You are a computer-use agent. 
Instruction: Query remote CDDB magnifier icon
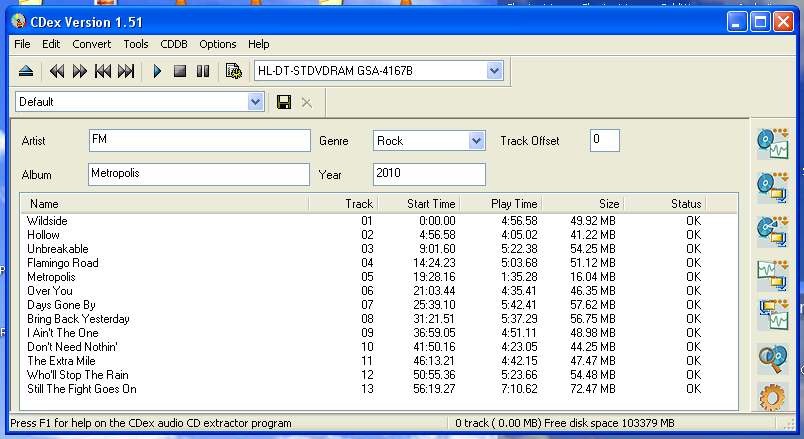pos(773,358)
